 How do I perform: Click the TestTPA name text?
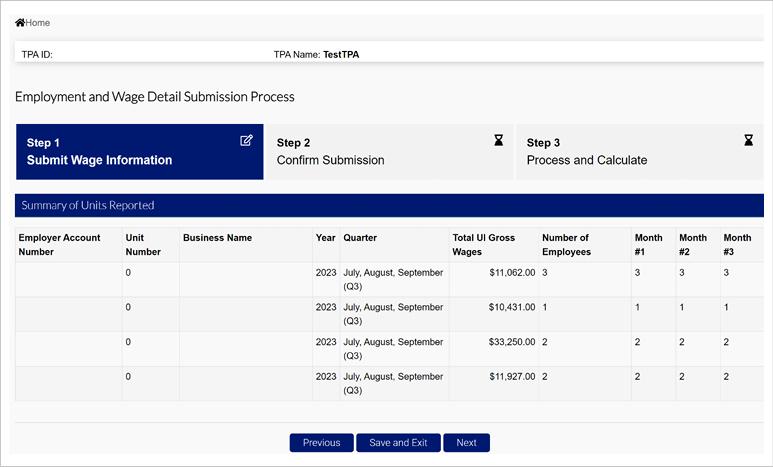pyautogui.click(x=341, y=55)
